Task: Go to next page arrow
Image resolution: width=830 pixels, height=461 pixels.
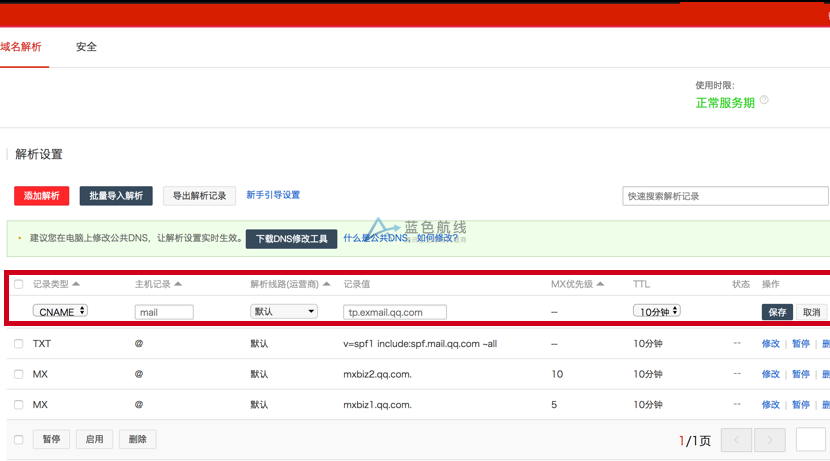Action: 769,440
